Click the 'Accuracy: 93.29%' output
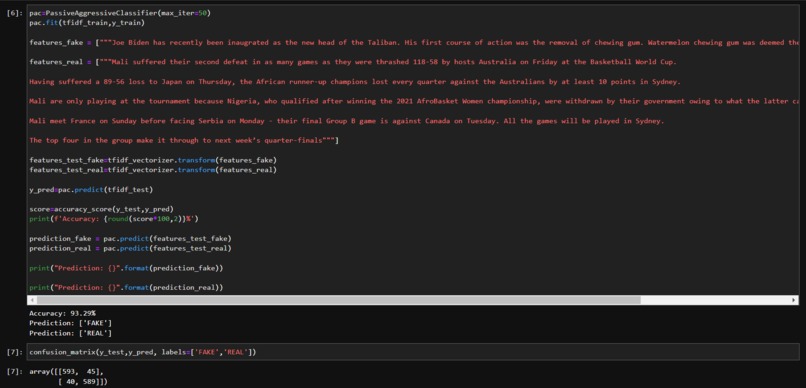Image resolution: width=806 pixels, height=388 pixels. point(62,313)
